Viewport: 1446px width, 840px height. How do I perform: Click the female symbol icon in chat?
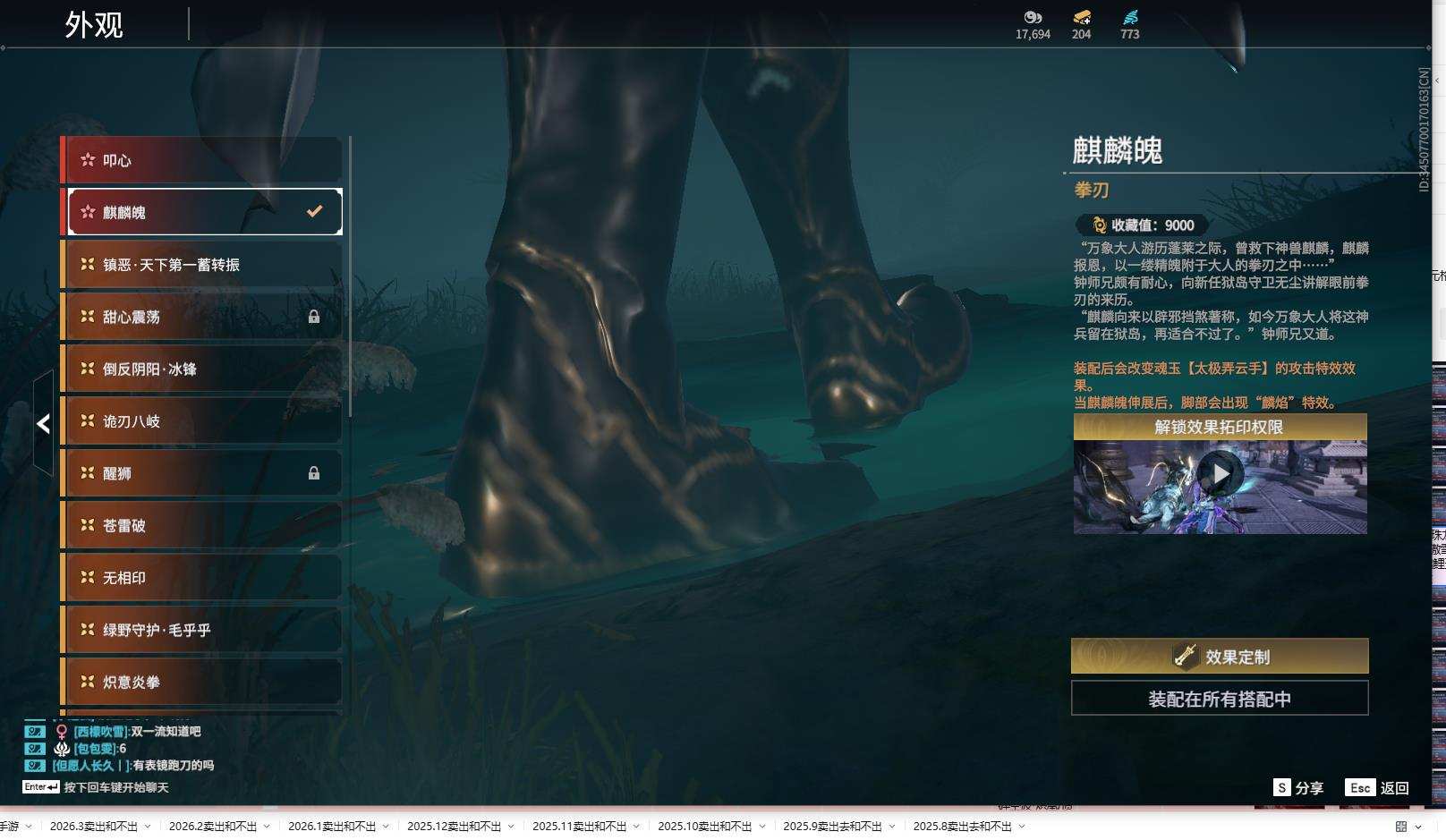click(62, 732)
